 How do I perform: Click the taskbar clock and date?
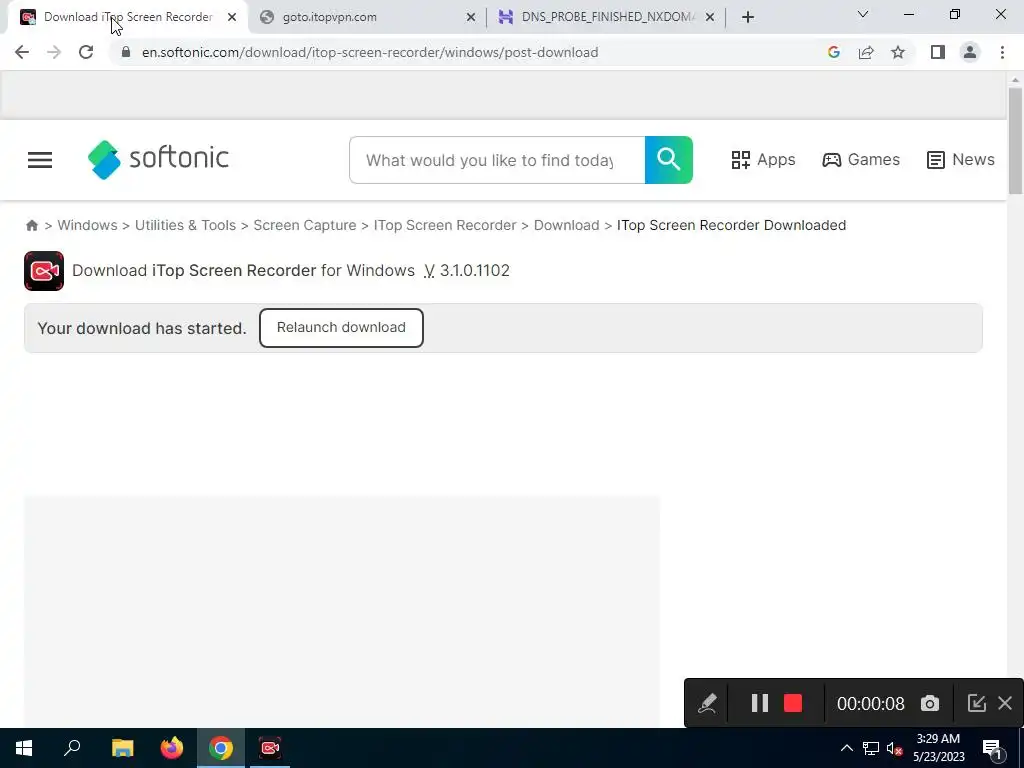tap(938, 748)
